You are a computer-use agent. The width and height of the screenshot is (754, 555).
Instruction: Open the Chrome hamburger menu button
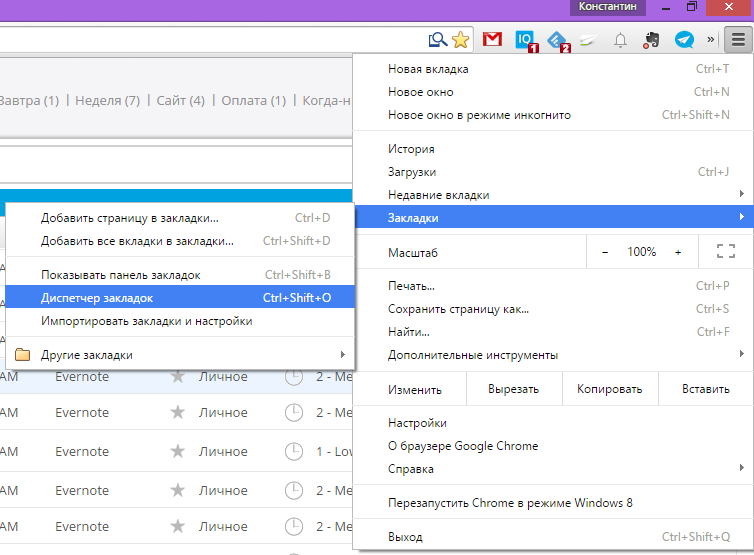point(738,39)
